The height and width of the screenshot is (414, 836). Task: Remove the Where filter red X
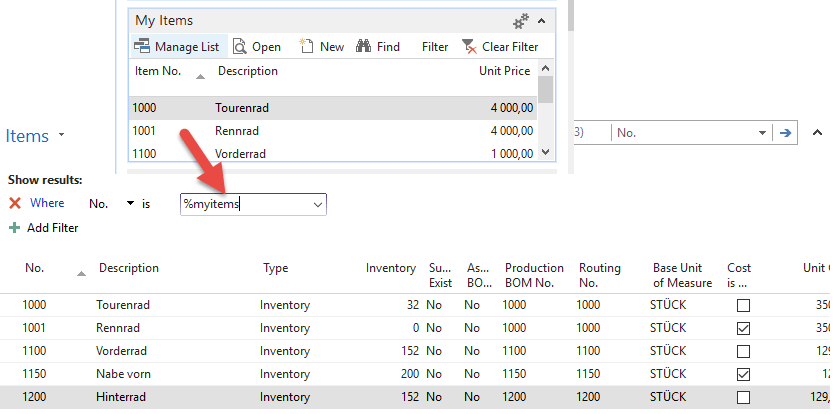point(15,204)
